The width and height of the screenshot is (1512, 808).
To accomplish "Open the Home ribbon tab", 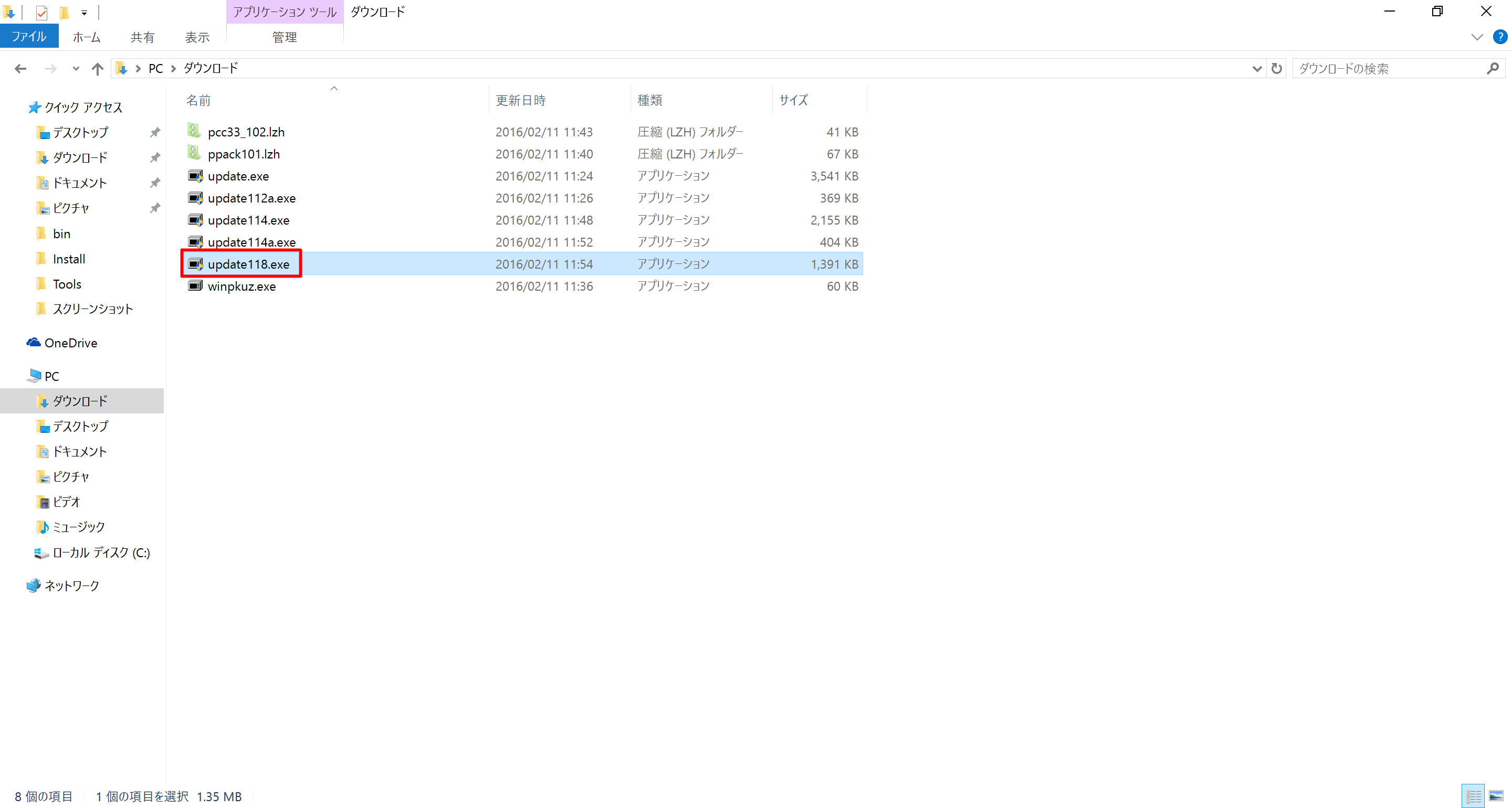I will [86, 37].
